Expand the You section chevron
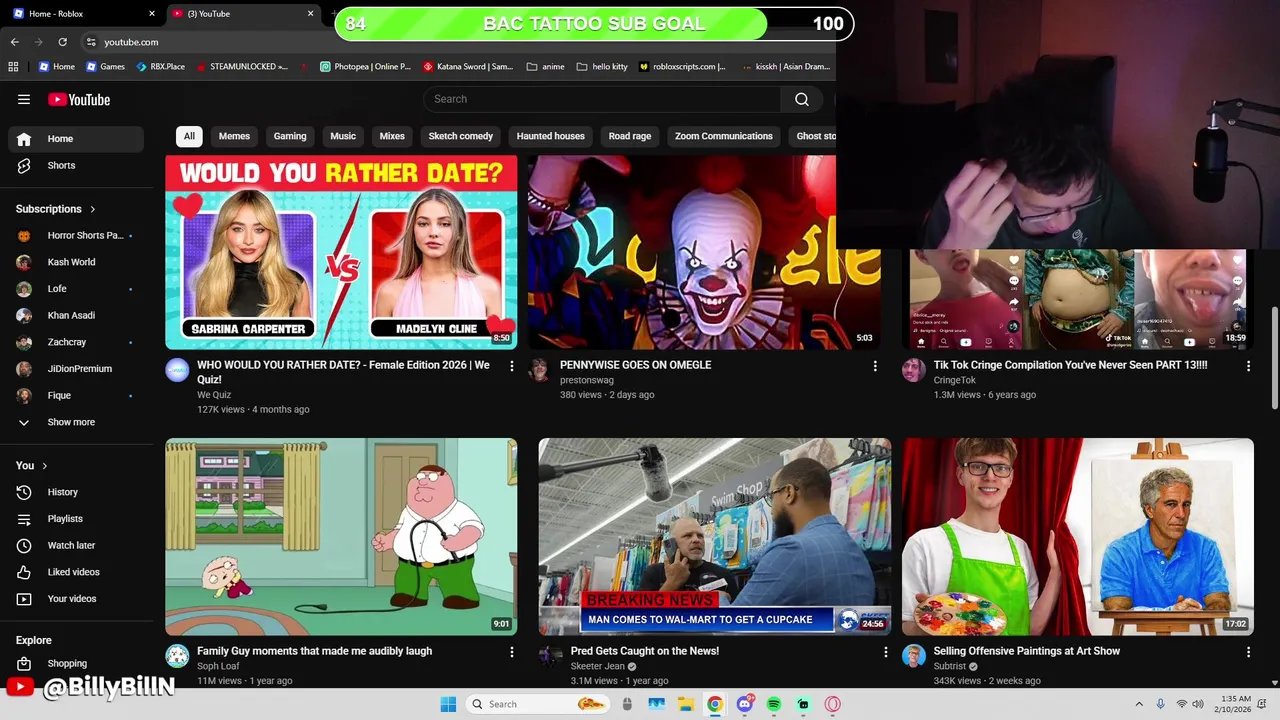The image size is (1280, 720). point(44,465)
